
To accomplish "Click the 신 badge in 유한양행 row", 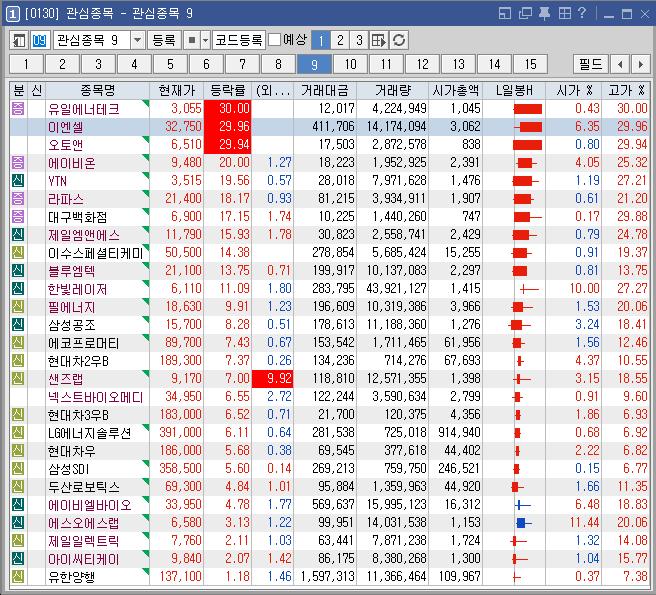I will (18, 577).
